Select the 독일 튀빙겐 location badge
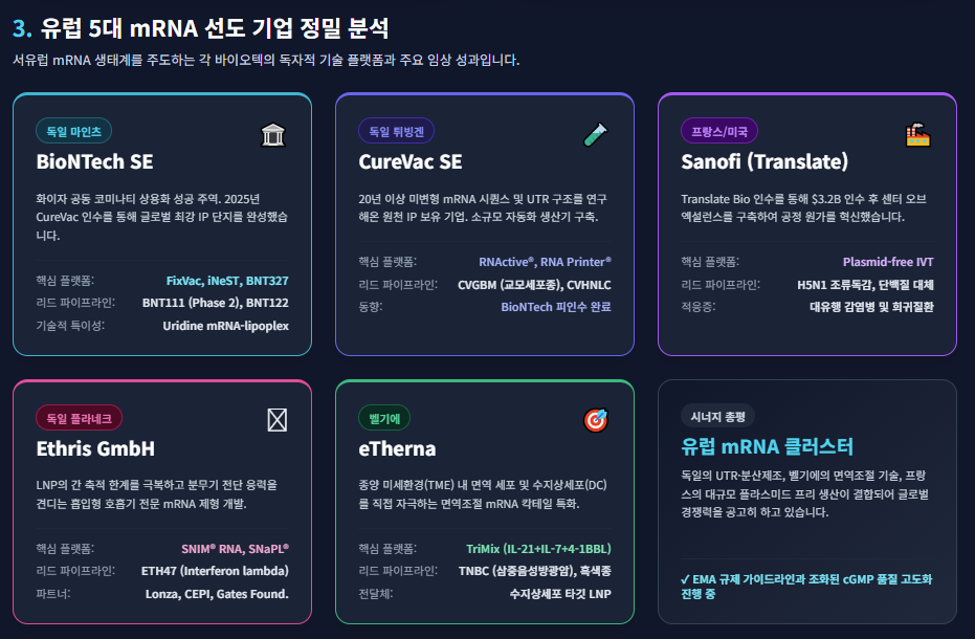 (x=397, y=131)
